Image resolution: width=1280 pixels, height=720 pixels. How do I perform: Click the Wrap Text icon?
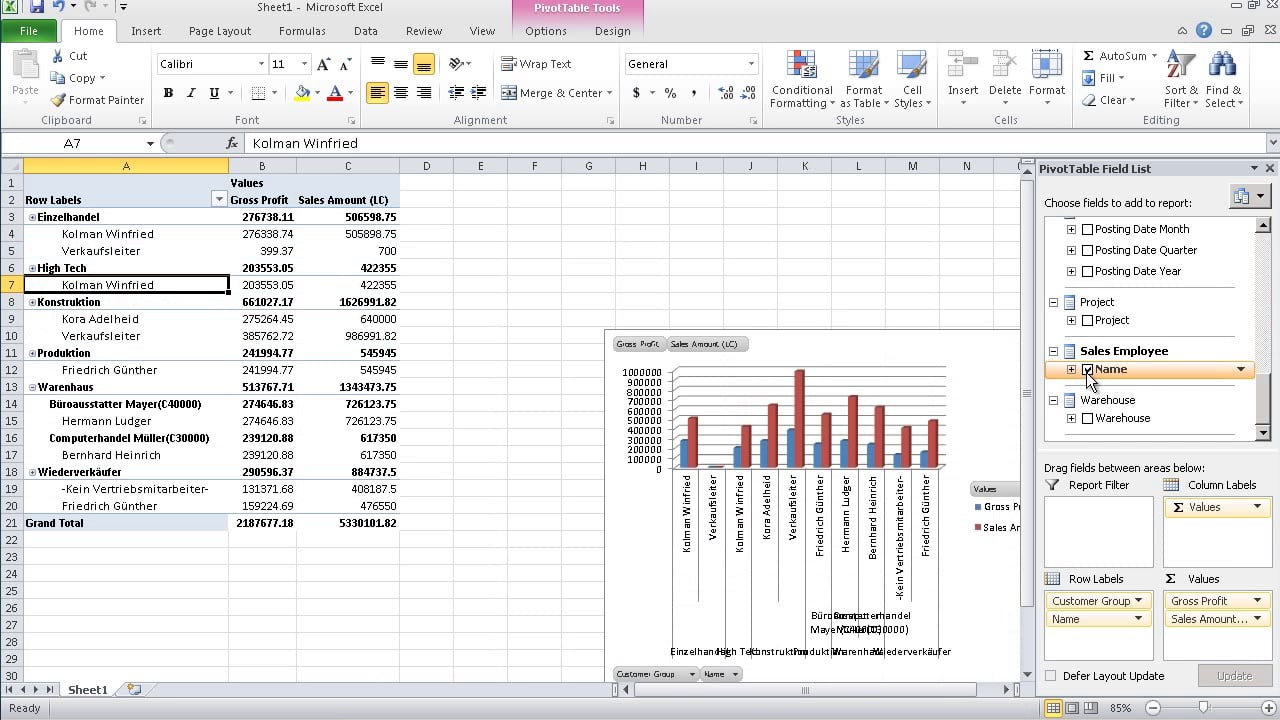[x=509, y=64]
